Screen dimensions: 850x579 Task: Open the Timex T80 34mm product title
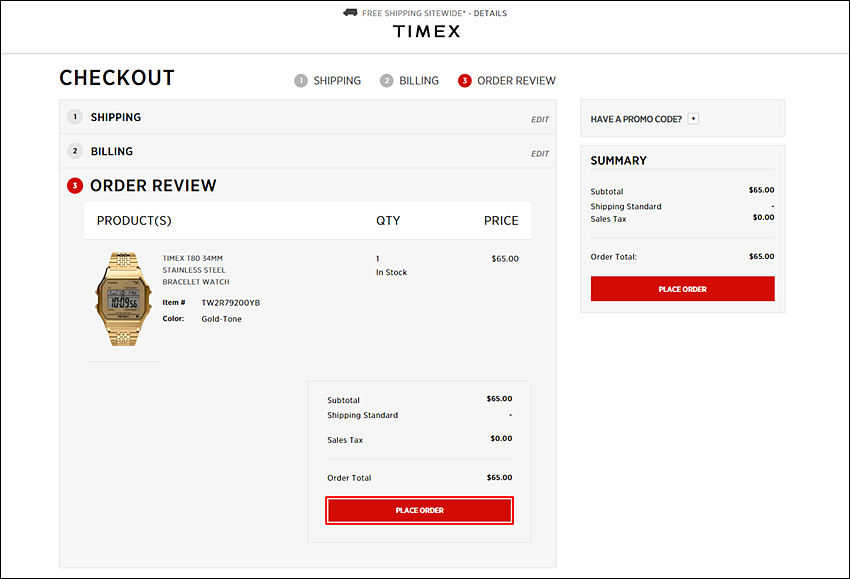coord(196,270)
